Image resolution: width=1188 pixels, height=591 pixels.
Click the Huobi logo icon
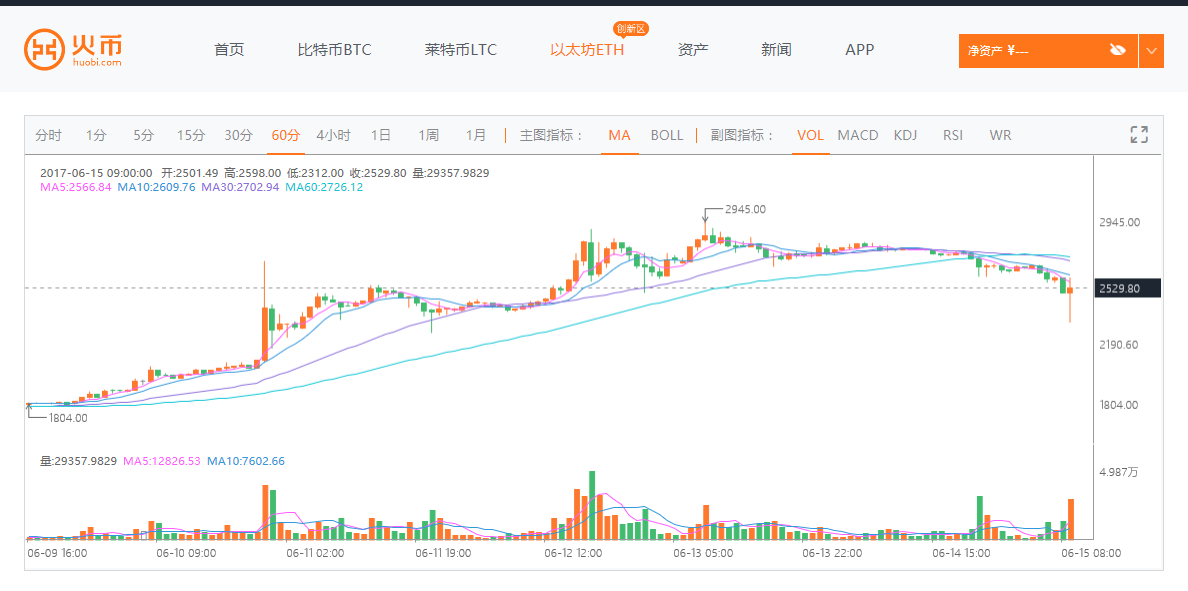click(x=42, y=49)
